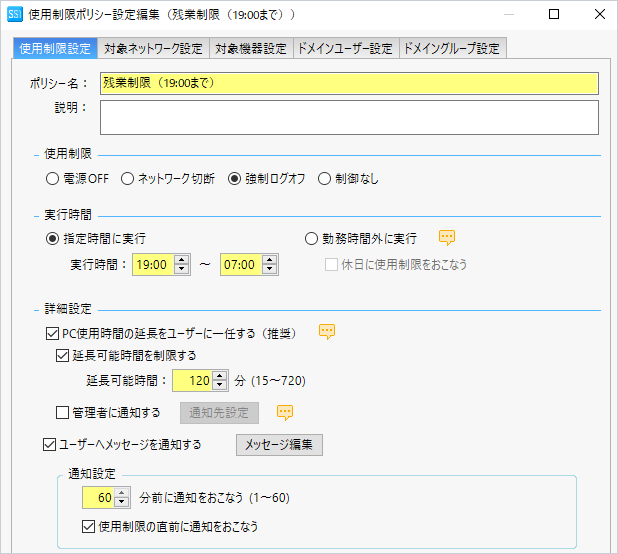Click the メッセージ編集 button
Screen dimensions: 618x554
coord(279,445)
